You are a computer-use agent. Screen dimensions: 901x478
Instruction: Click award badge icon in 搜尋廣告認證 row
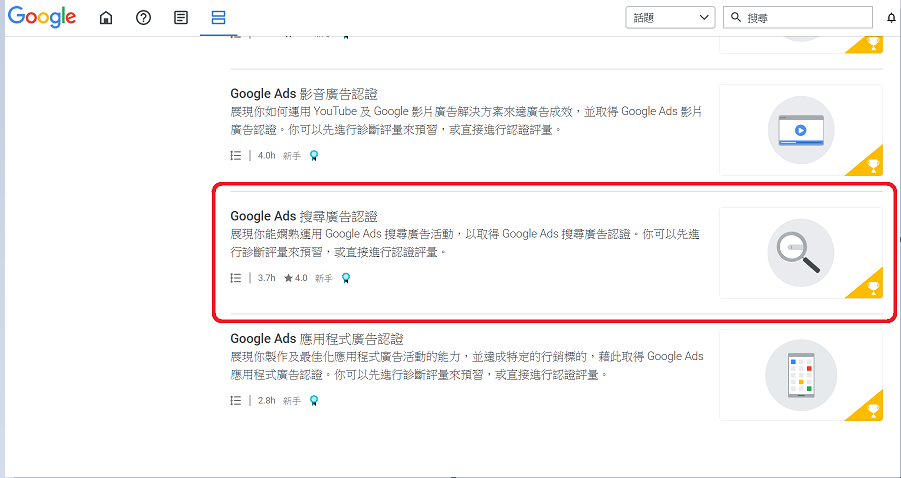[346, 278]
